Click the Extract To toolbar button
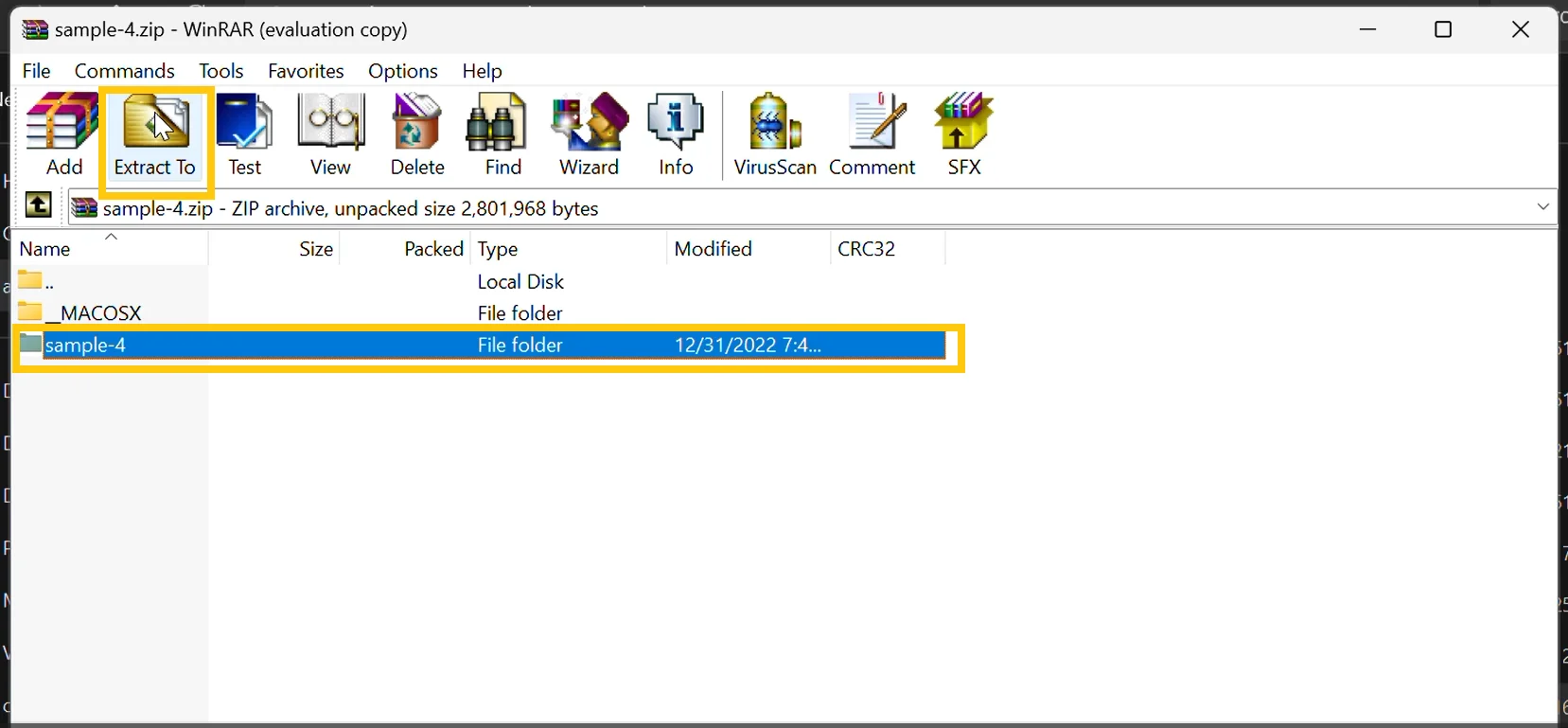Screen dimensions: 1568x728 click(155, 134)
